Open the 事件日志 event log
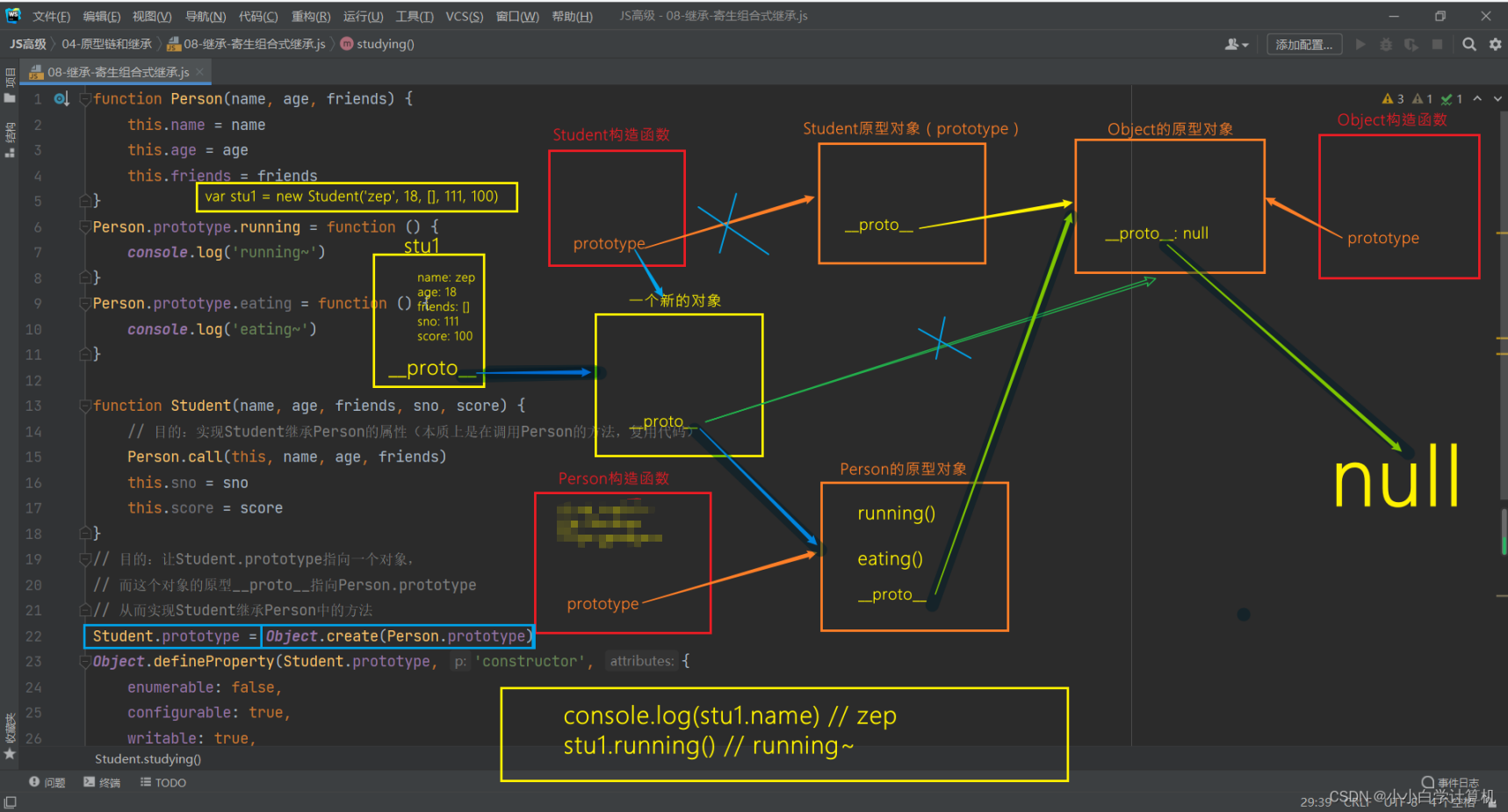 [x=1450, y=782]
